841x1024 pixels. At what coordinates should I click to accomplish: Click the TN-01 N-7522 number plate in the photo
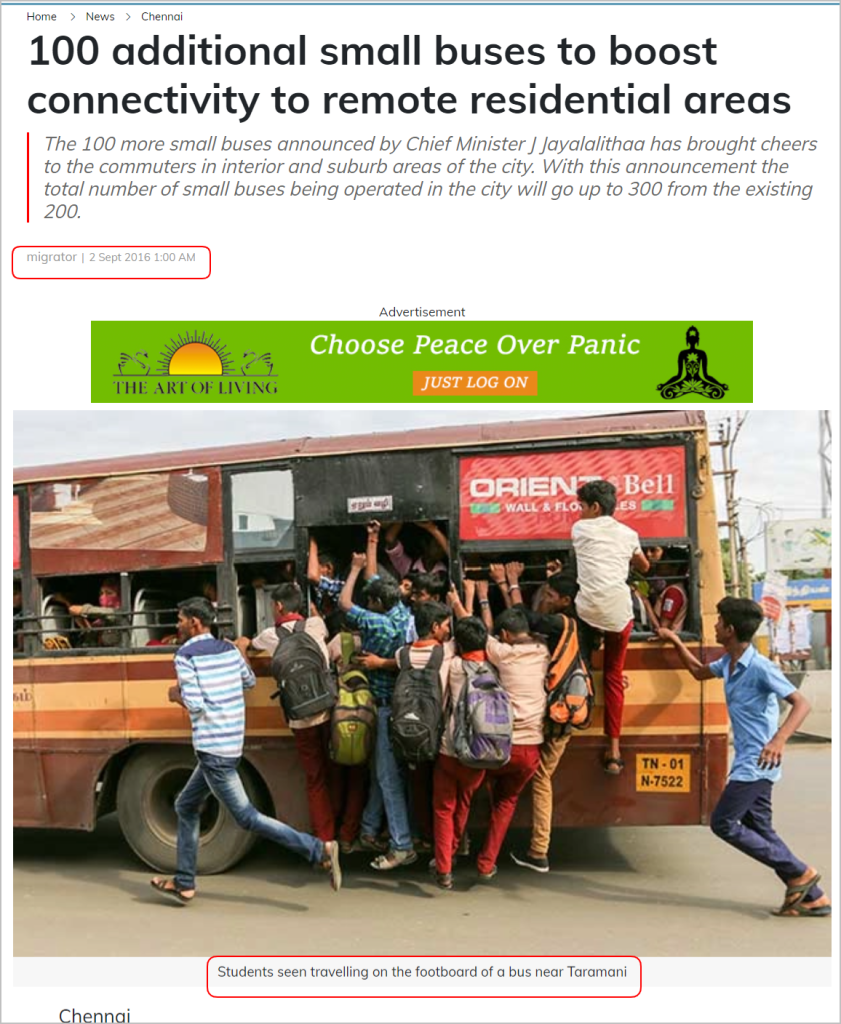point(662,773)
